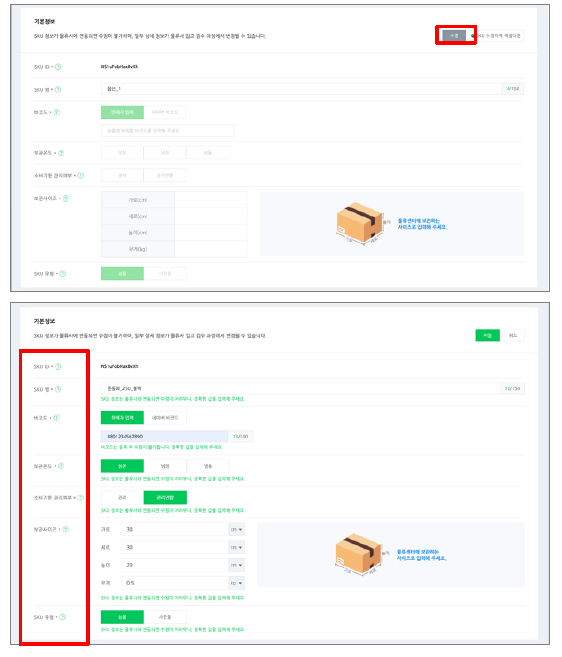Choose 냉동 storage temperature in editing form
This screenshot has width=562, height=657.
pos(208,466)
